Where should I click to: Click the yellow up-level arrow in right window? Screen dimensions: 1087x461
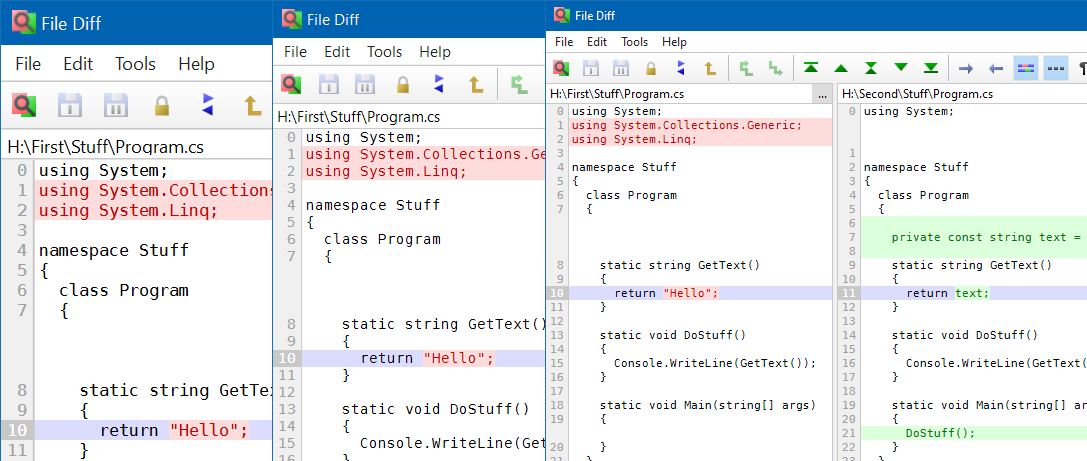click(709, 68)
